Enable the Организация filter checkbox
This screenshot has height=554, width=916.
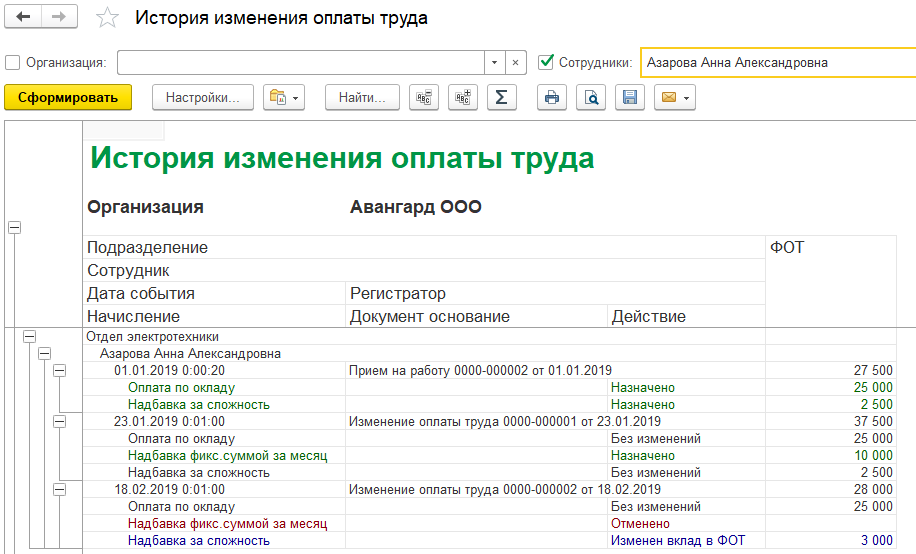point(13,62)
